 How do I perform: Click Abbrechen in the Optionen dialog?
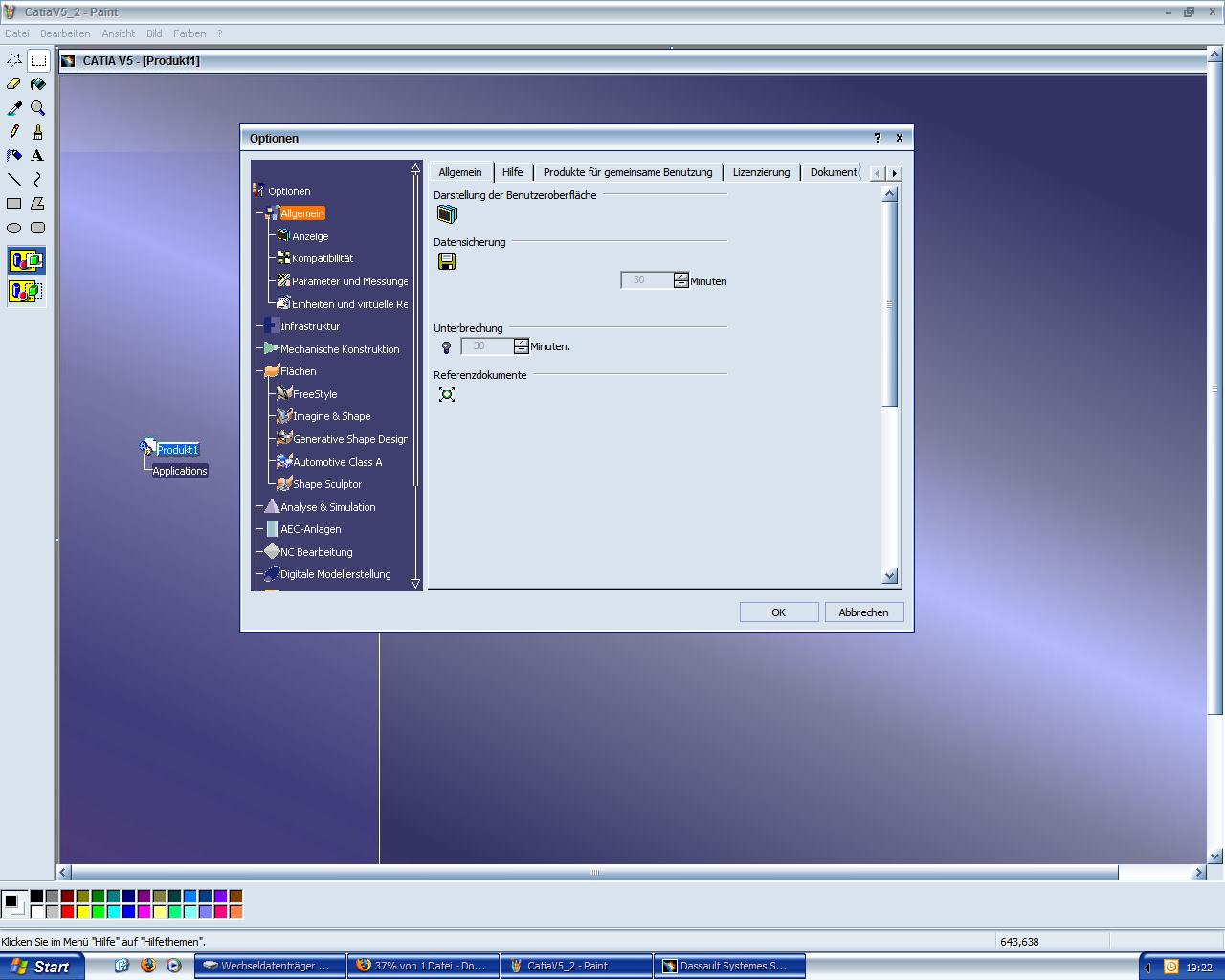click(864, 612)
